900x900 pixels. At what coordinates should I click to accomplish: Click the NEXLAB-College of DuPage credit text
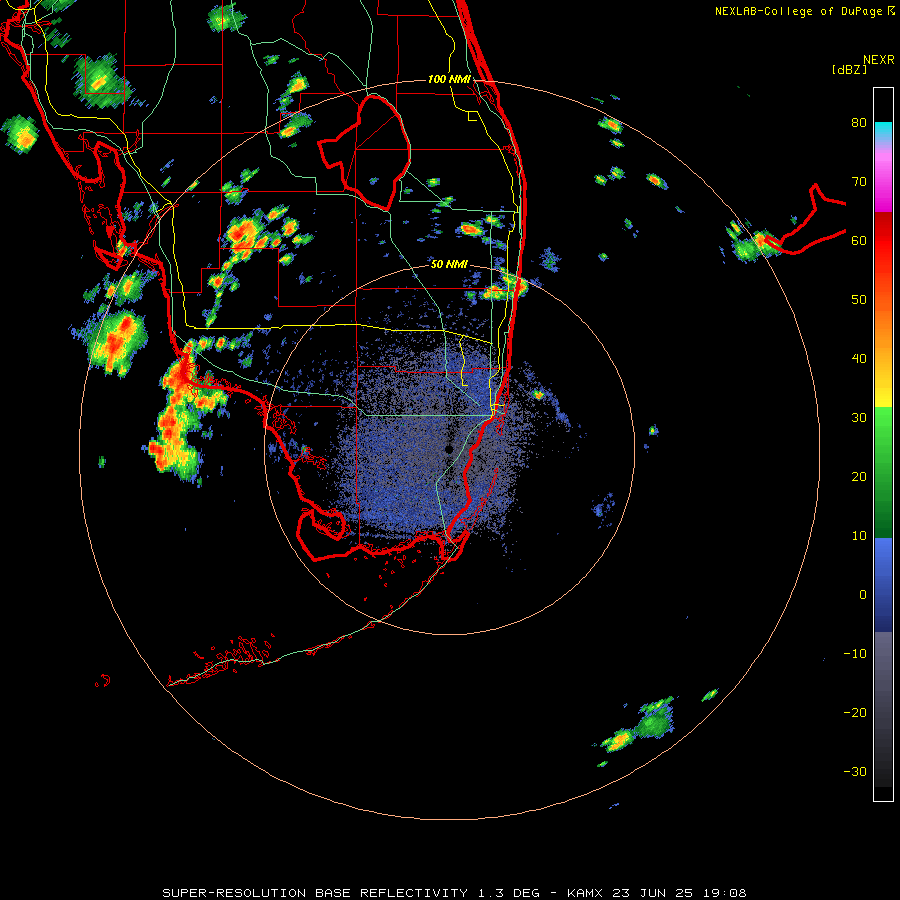click(x=805, y=11)
